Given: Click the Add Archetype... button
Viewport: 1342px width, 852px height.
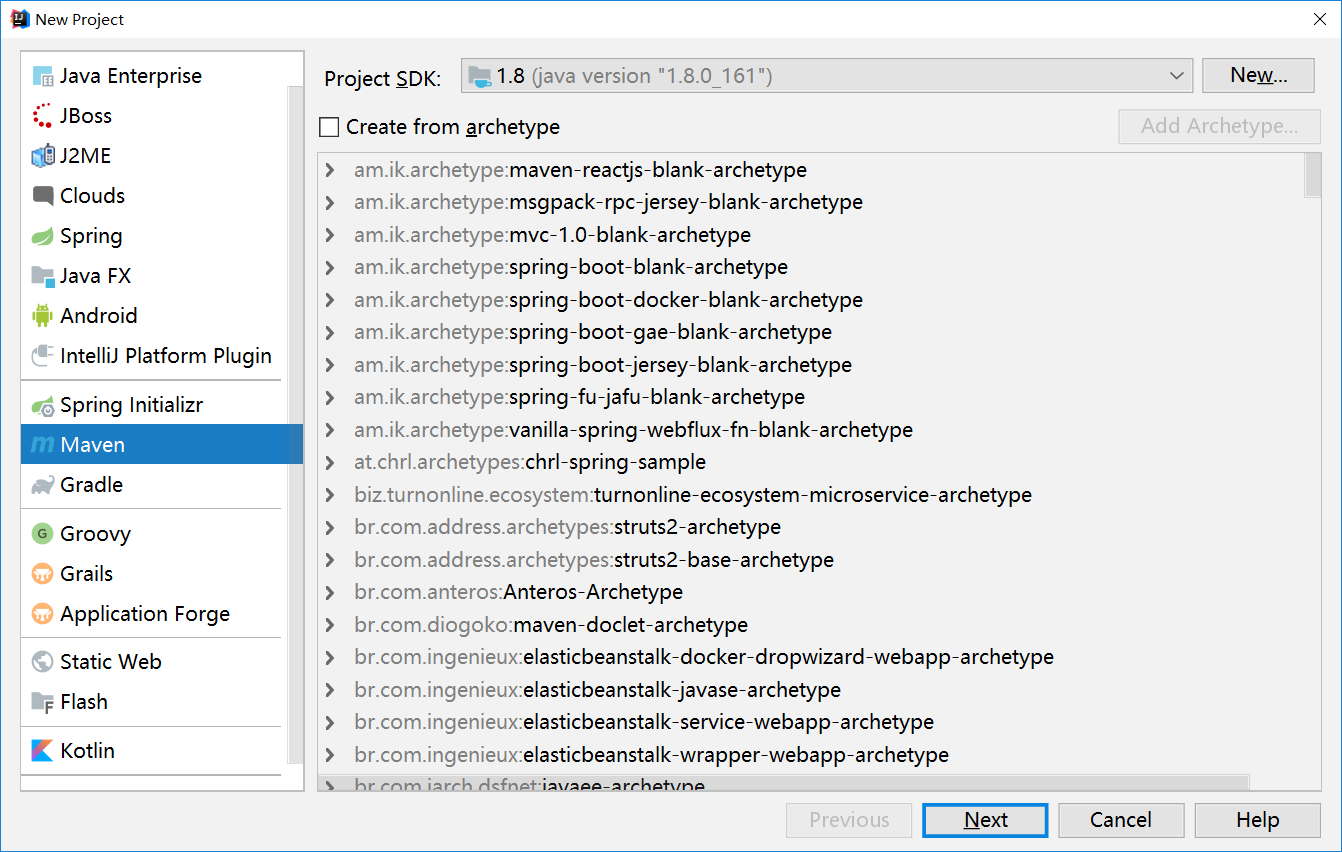Looking at the screenshot, I should click(x=1219, y=126).
